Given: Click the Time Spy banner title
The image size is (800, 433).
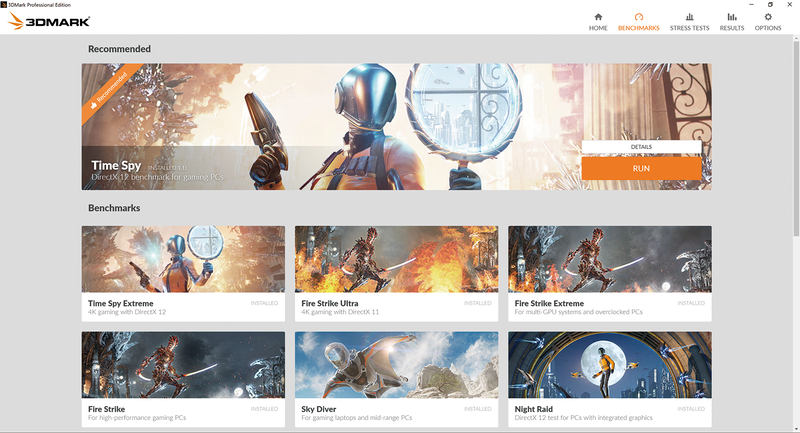Looking at the screenshot, I should click(x=116, y=165).
